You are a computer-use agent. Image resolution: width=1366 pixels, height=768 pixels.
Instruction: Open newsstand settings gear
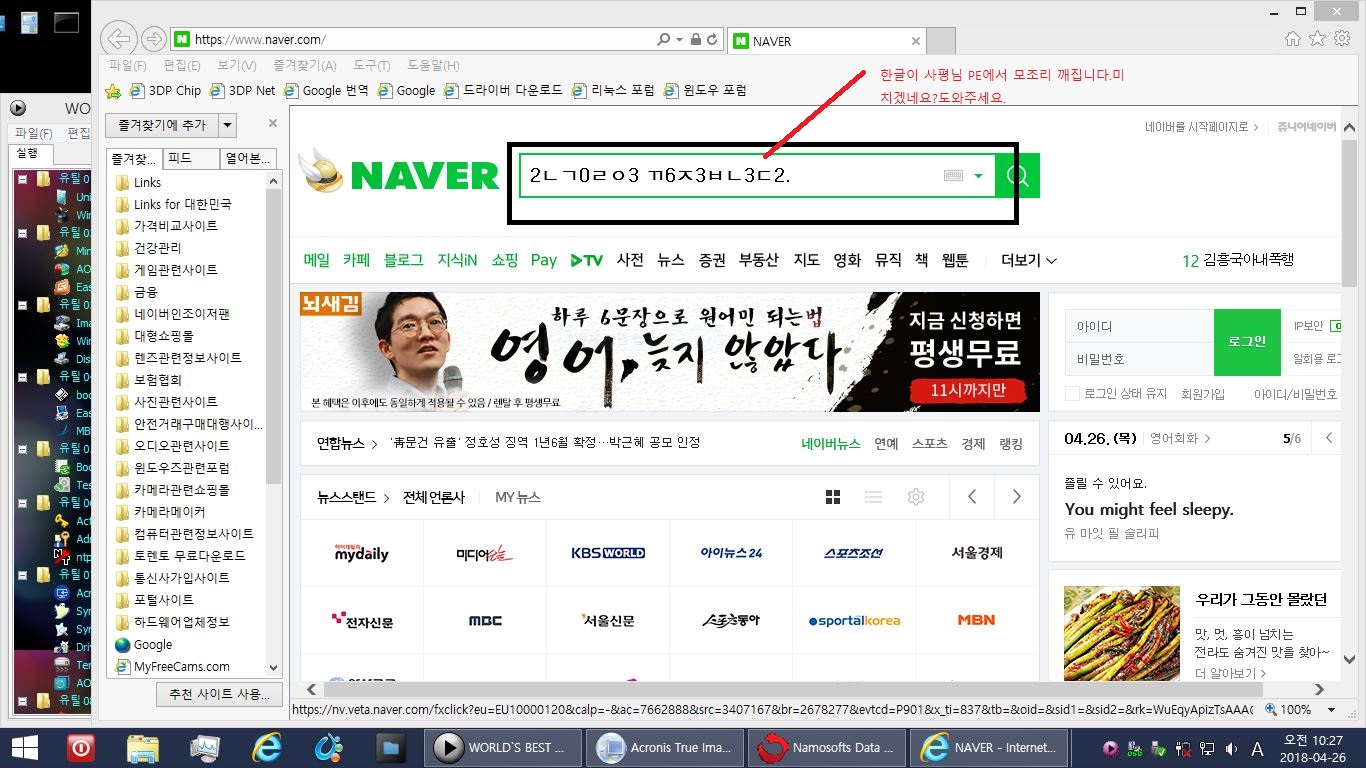point(915,497)
